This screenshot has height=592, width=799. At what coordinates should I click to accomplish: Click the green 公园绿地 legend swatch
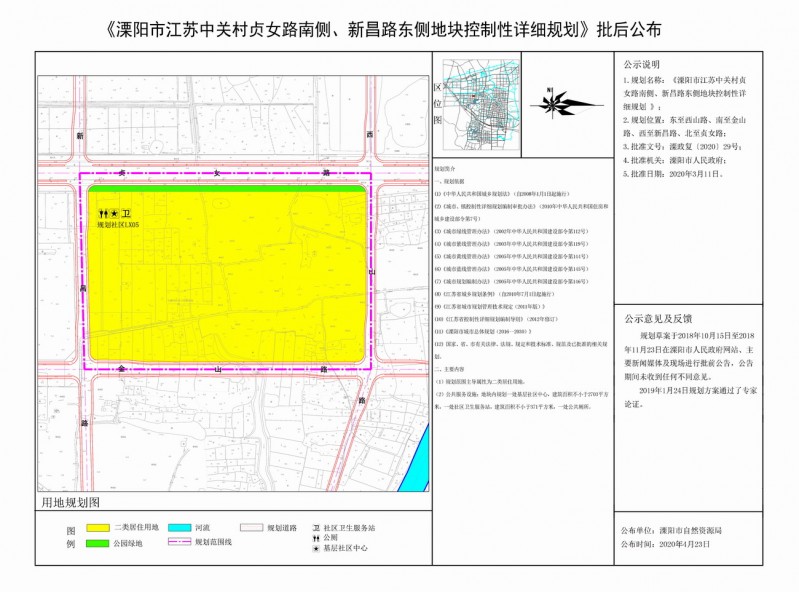click(98, 544)
